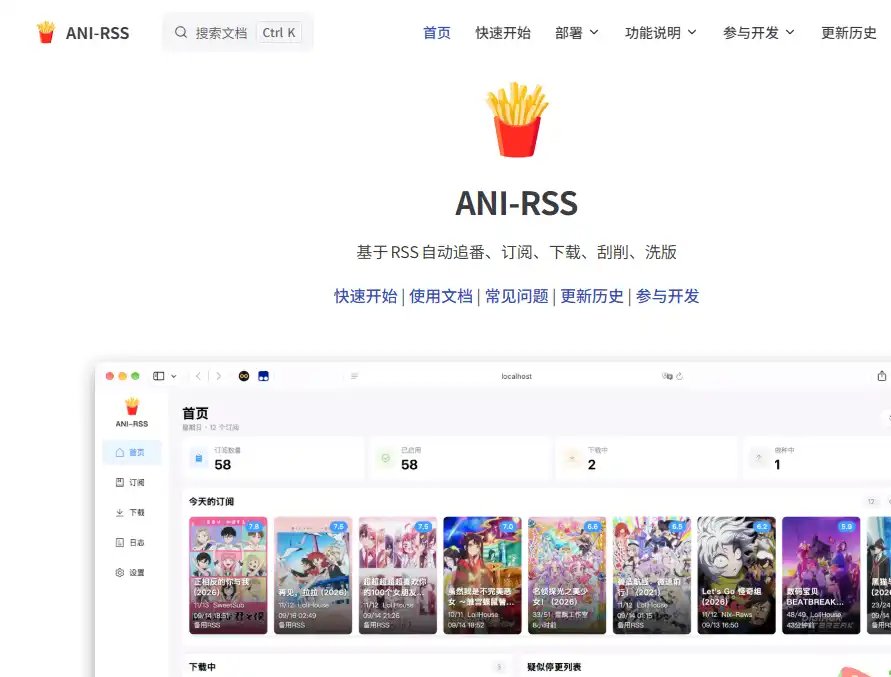Open the Let's Go 怪奇组 poster card
Image resolution: width=891 pixels, height=677 pixels.
(x=736, y=575)
